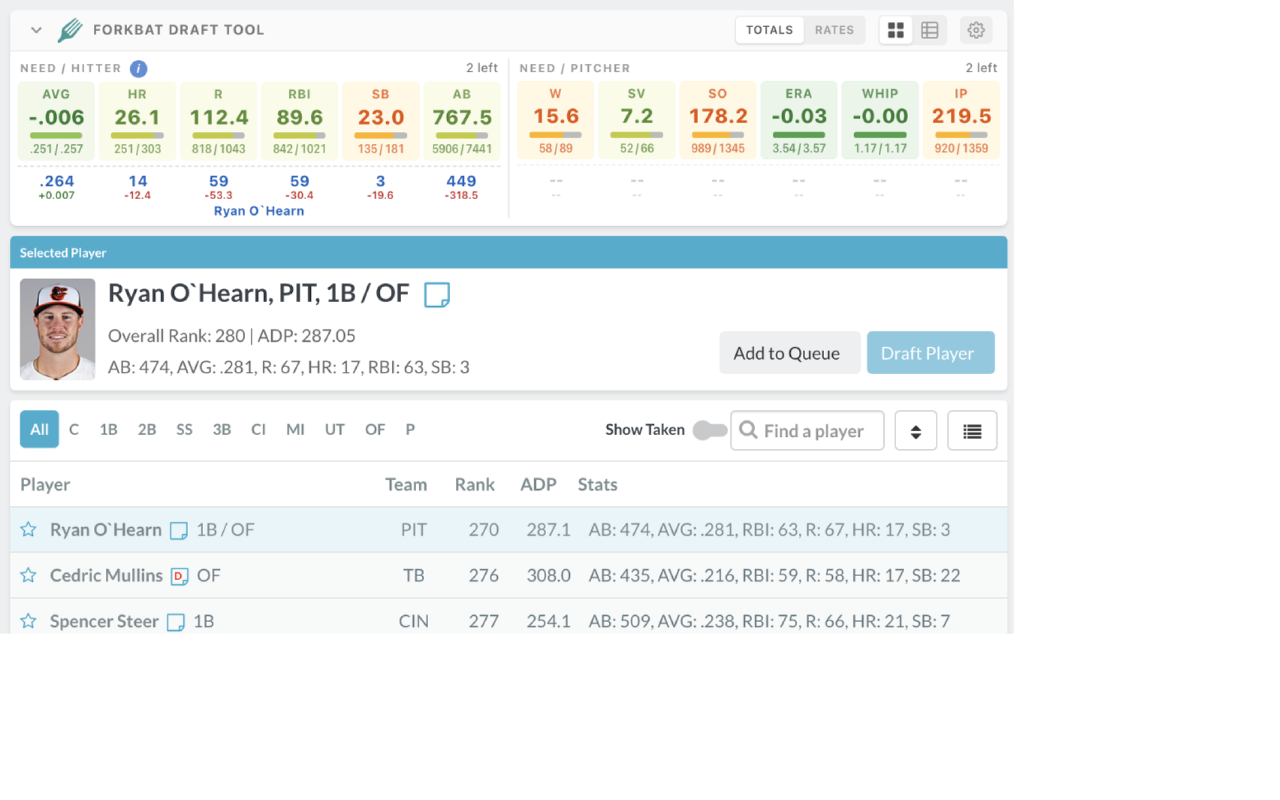1280x800 pixels.
Task: Click the SB hitter need card
Action: click(380, 121)
